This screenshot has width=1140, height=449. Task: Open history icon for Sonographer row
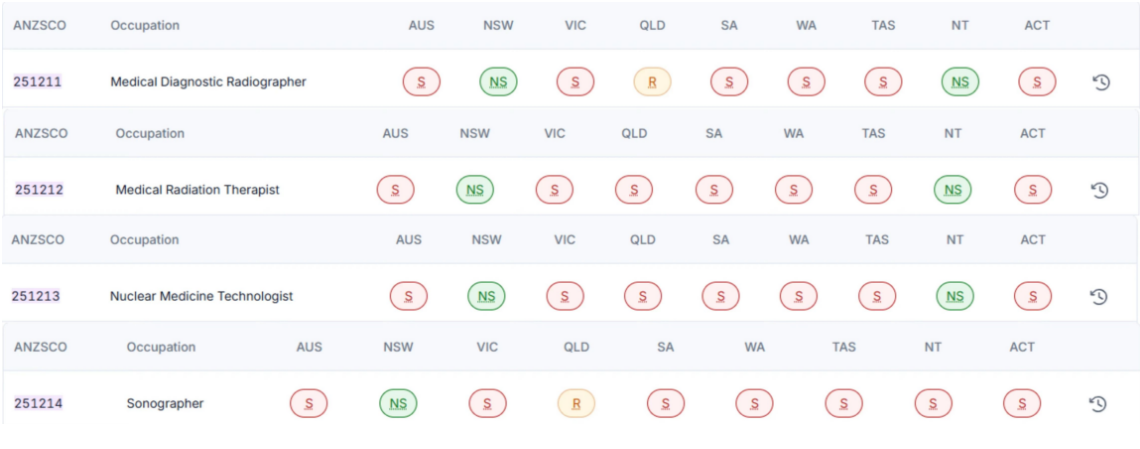(1098, 403)
